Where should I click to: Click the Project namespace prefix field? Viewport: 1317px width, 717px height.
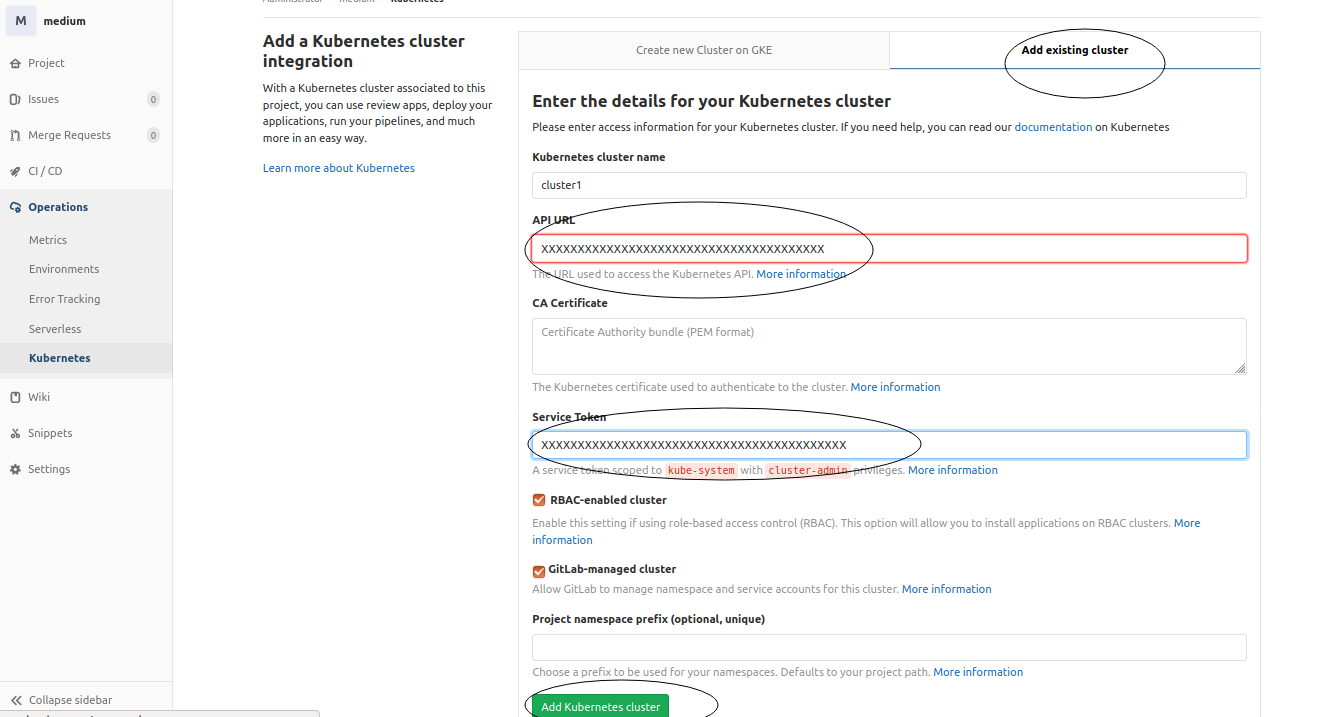(889, 647)
